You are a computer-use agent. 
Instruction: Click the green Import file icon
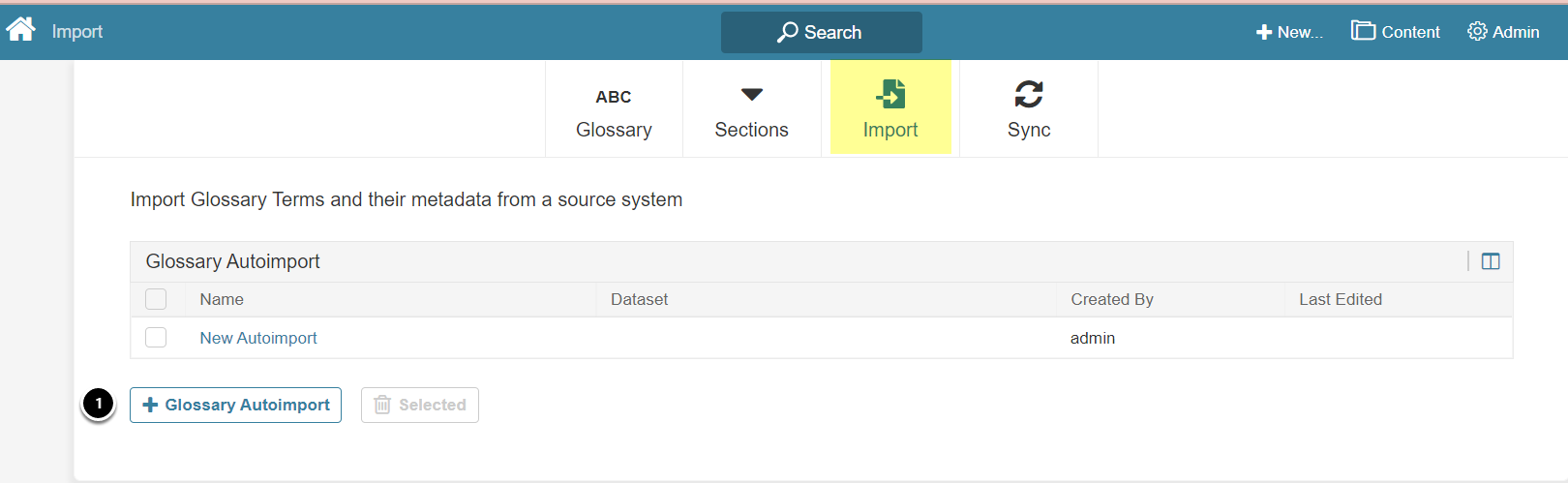(x=890, y=94)
